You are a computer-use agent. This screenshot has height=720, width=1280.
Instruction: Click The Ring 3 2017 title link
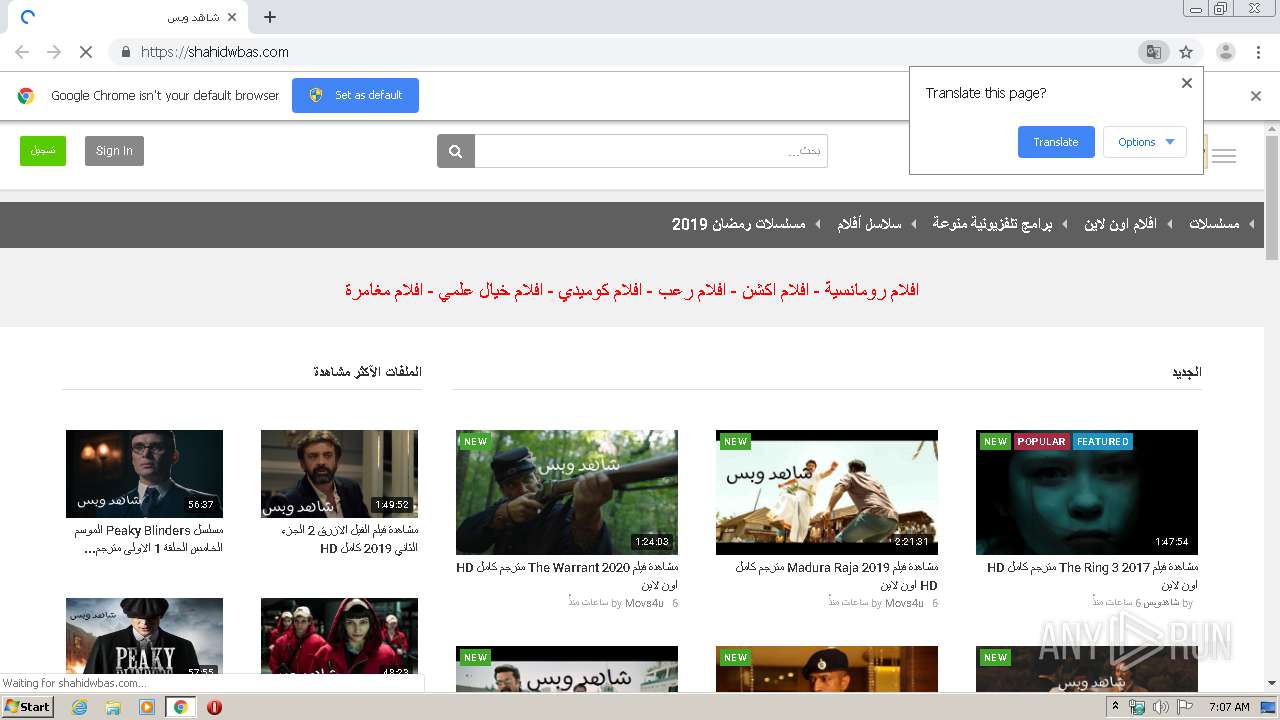coord(1092,576)
